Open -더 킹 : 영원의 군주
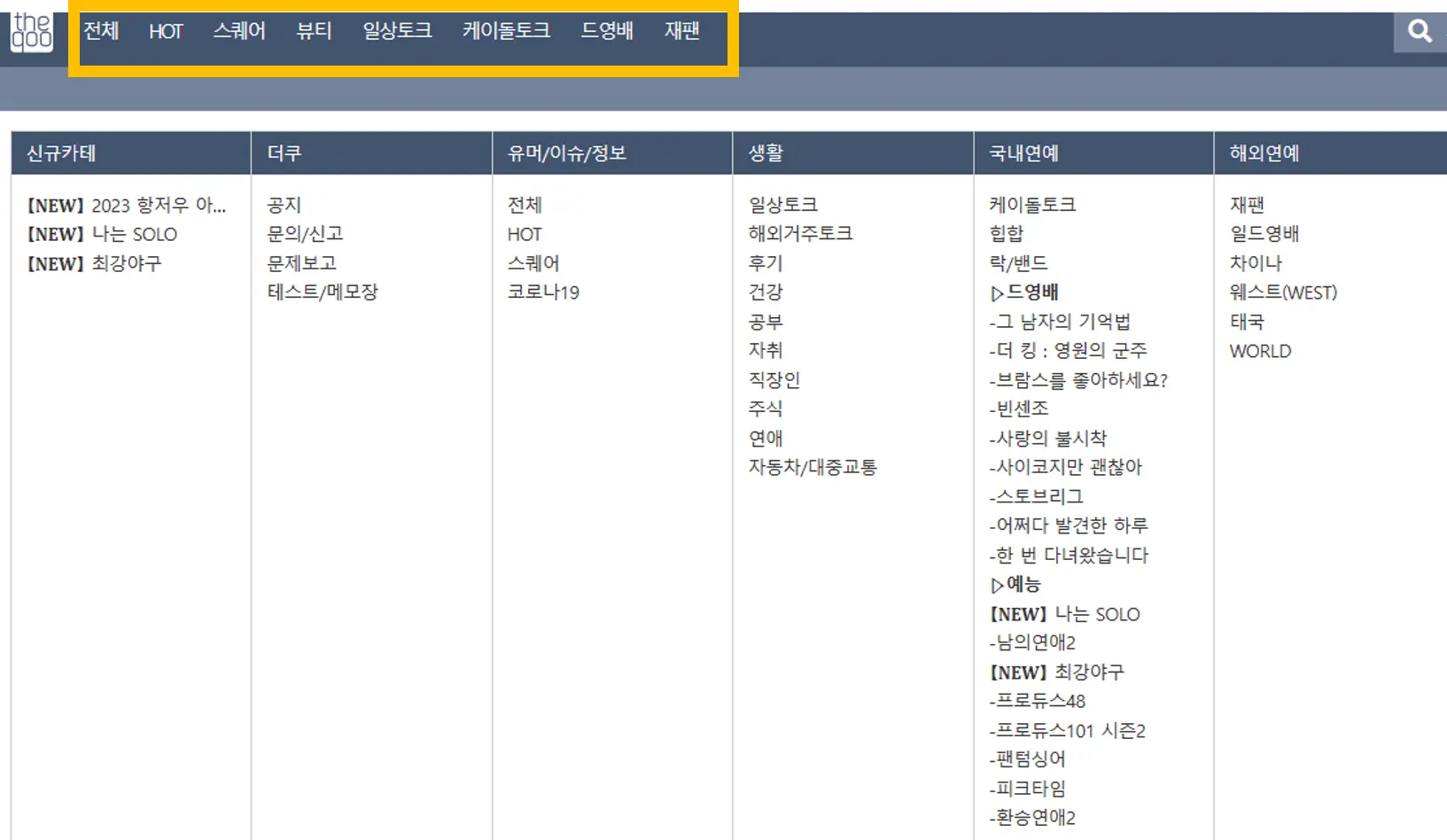Screen dimensions: 1447x840 1069,351
